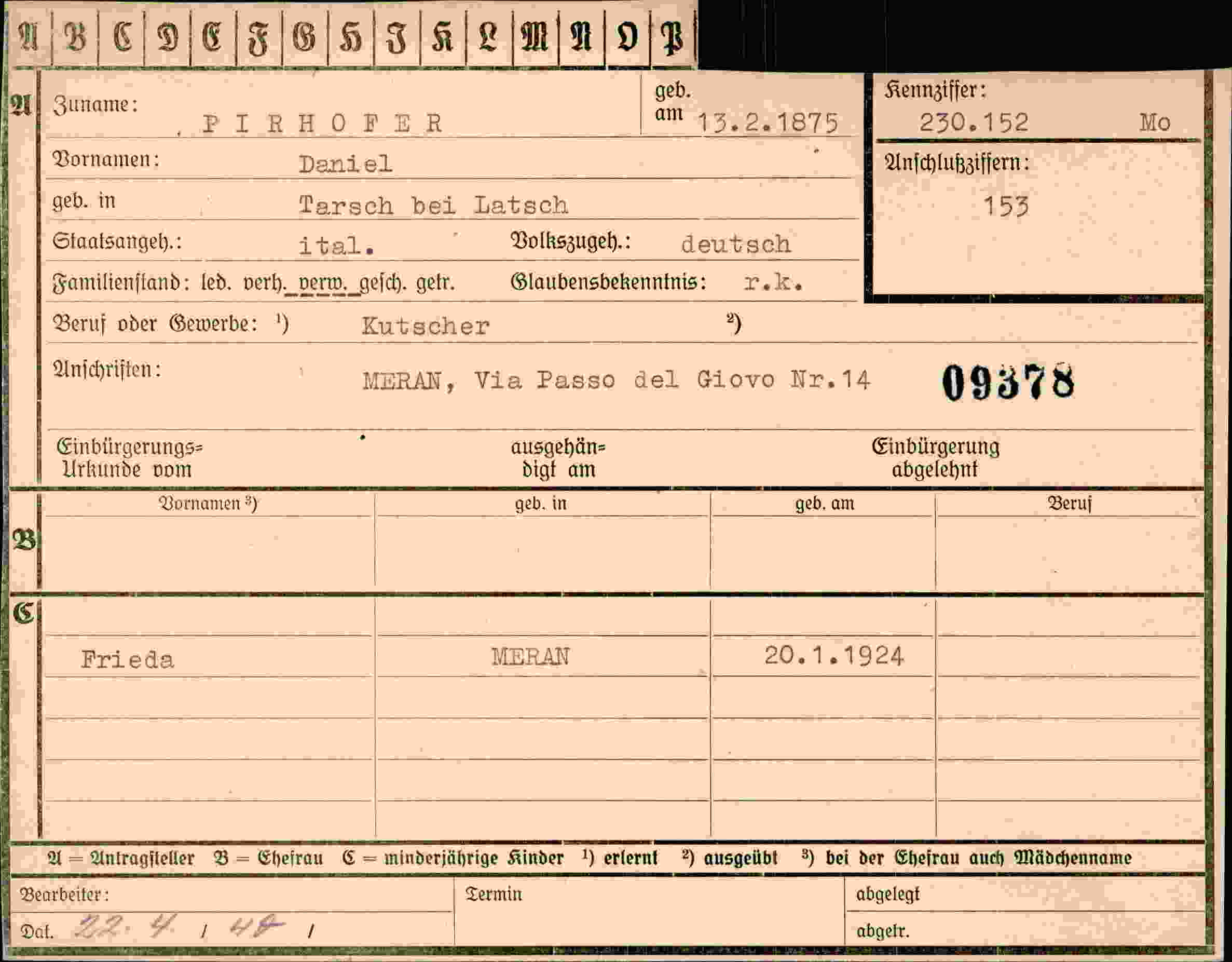Select the letter P index tab

[x=673, y=38]
